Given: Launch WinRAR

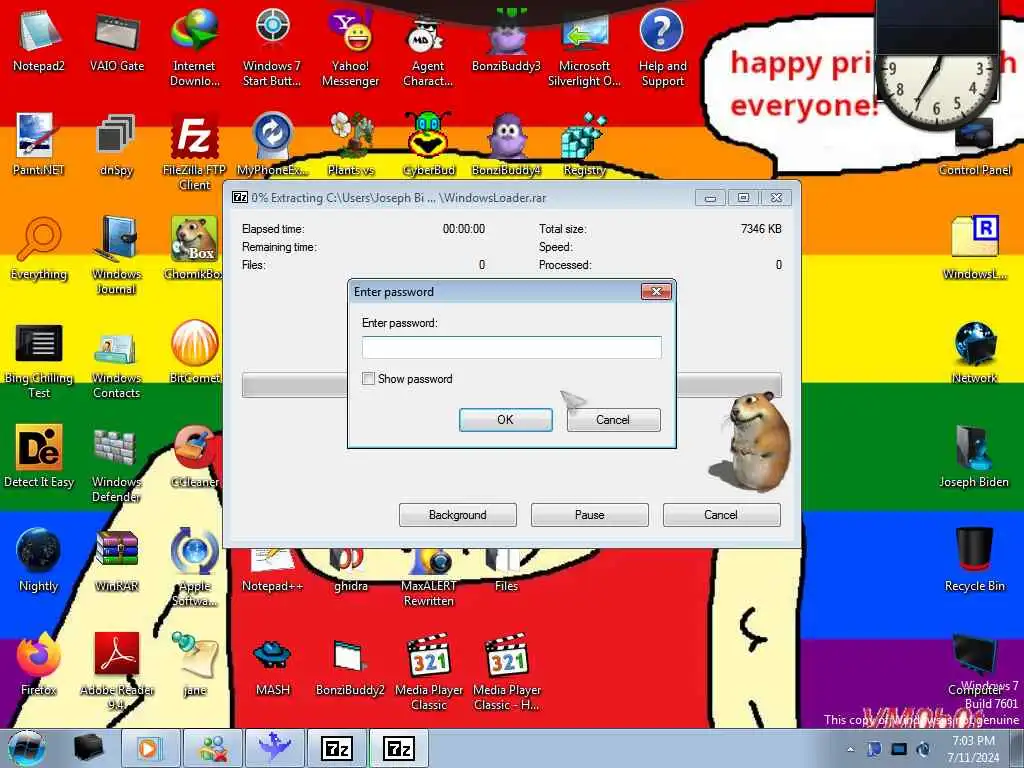Looking at the screenshot, I should click(x=117, y=560).
